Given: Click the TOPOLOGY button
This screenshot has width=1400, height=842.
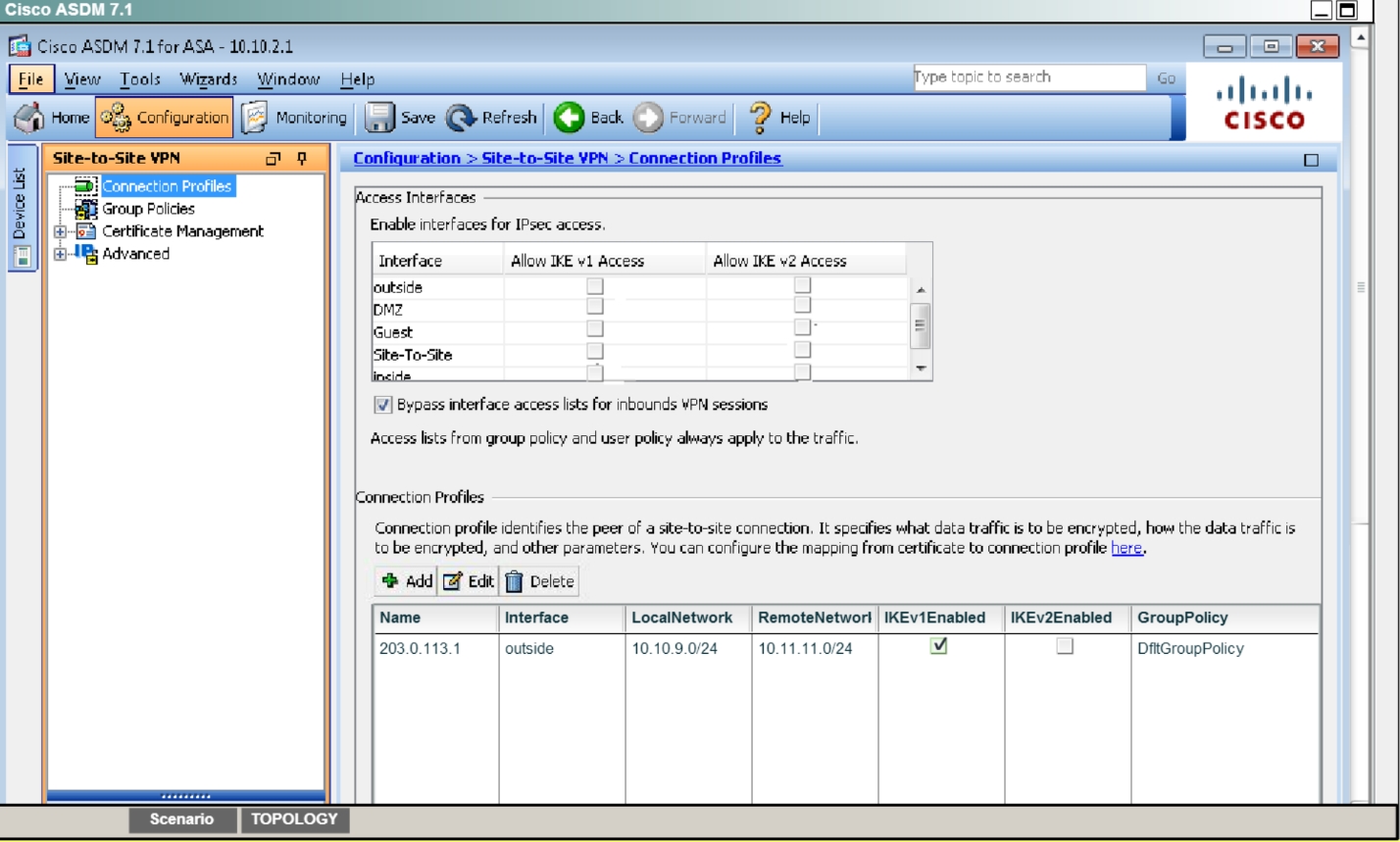Looking at the screenshot, I should [x=294, y=819].
